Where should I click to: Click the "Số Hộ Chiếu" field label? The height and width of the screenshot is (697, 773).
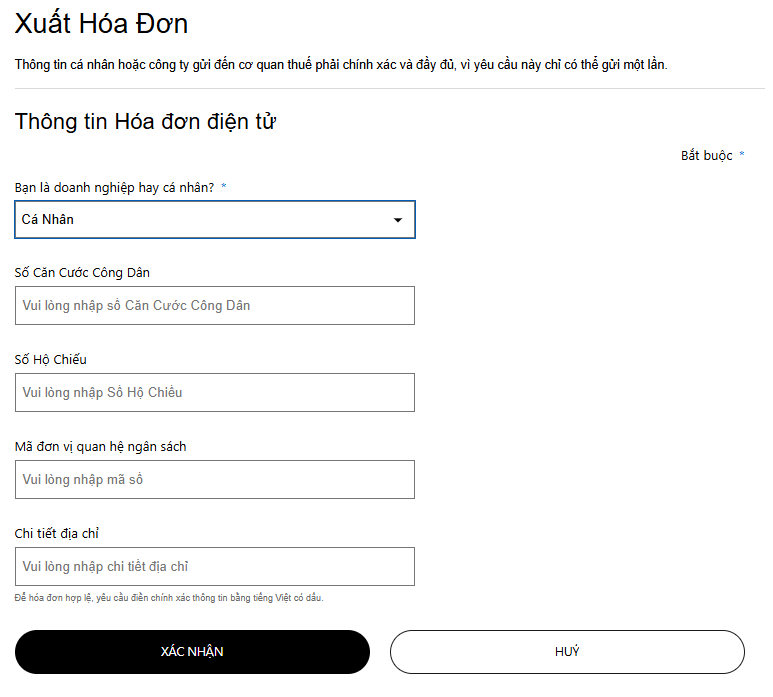(58, 359)
